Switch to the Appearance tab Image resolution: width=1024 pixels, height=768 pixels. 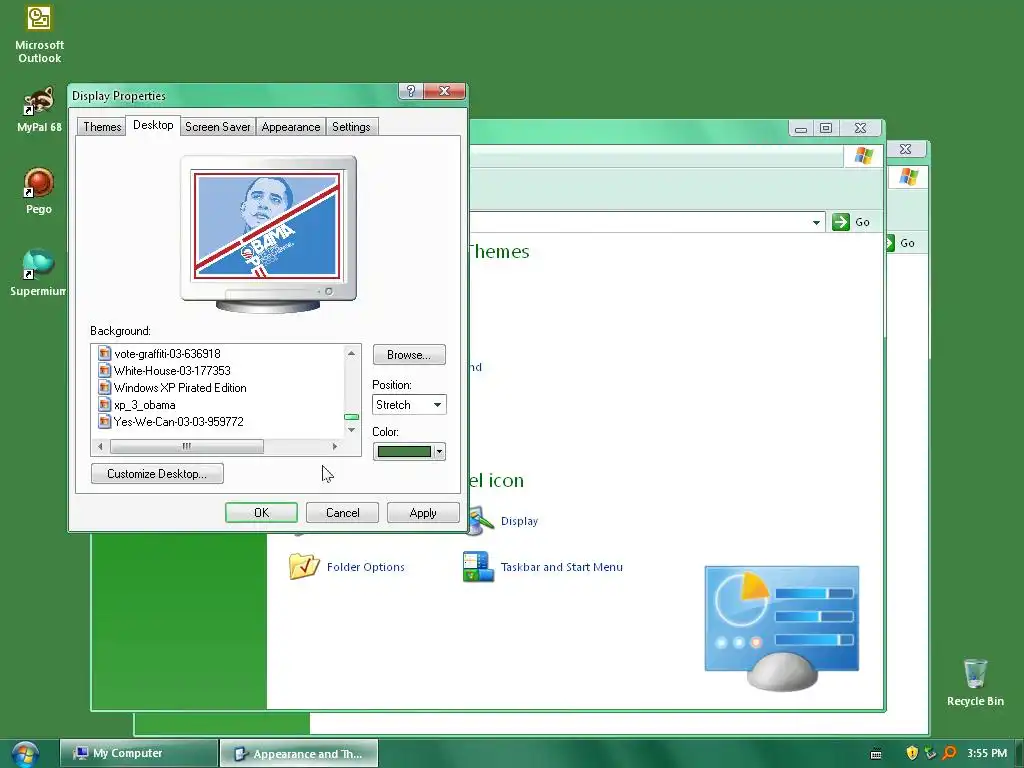point(291,127)
